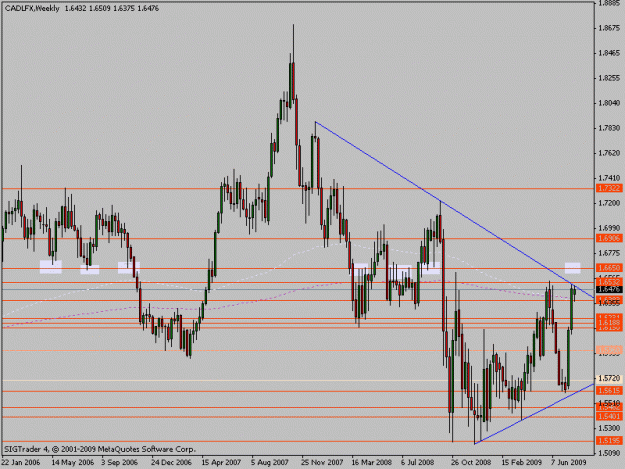
Task: Click the 1.5300 price axis label
Action: click(x=609, y=428)
